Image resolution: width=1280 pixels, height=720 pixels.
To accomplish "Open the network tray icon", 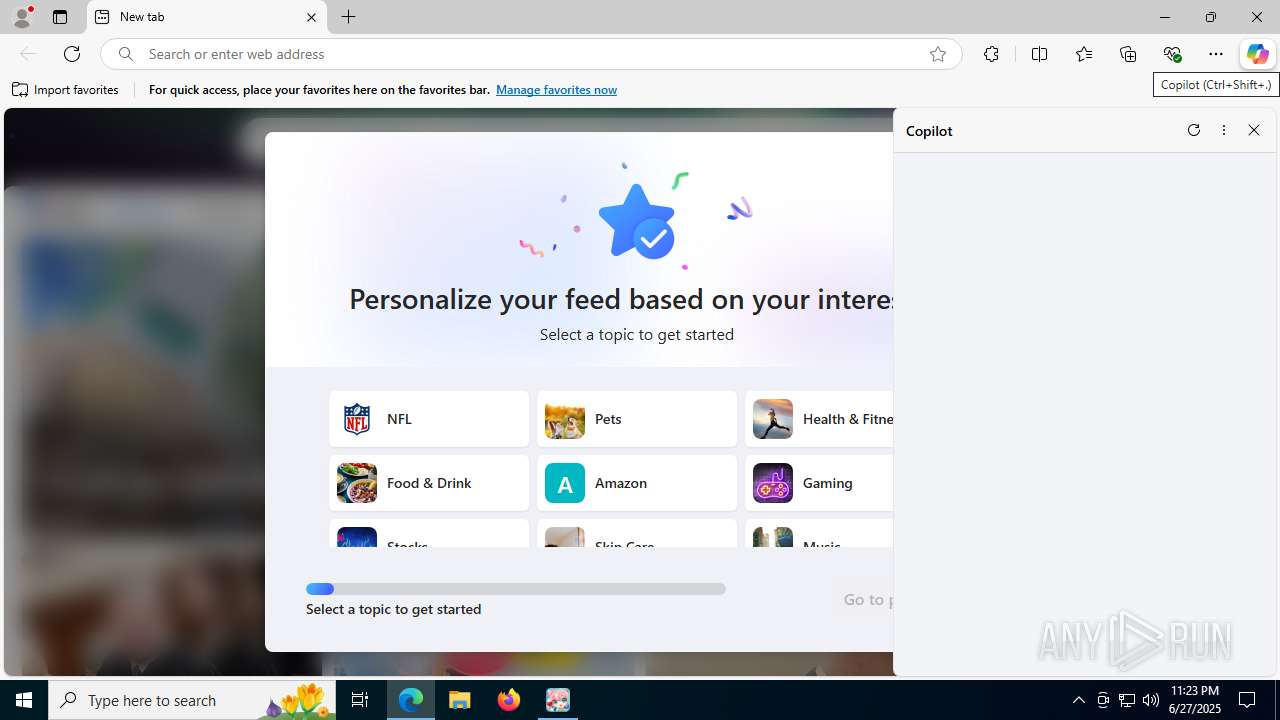I will (x=1127, y=700).
